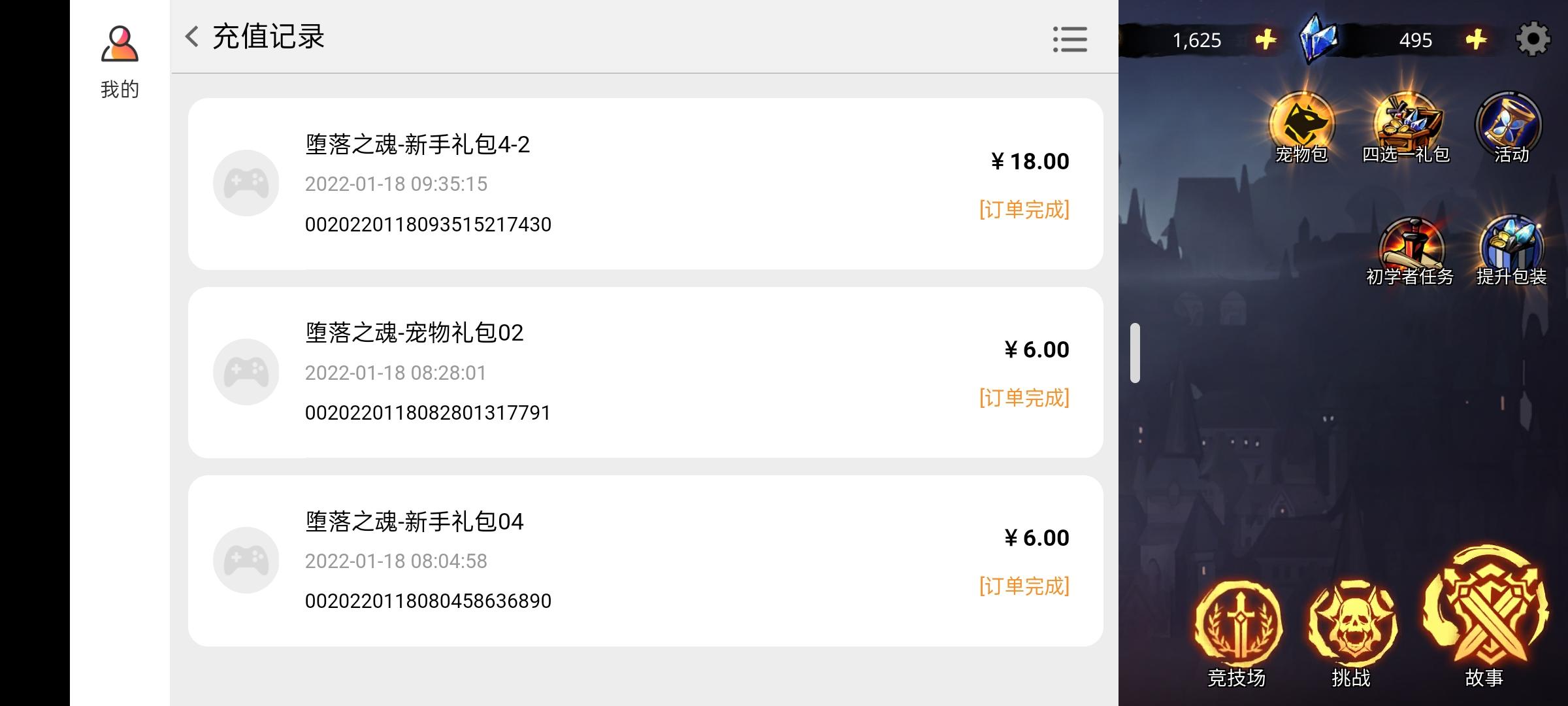Open the 四选一礼包 gift chest
This screenshot has width=1568, height=706.
point(1406,127)
